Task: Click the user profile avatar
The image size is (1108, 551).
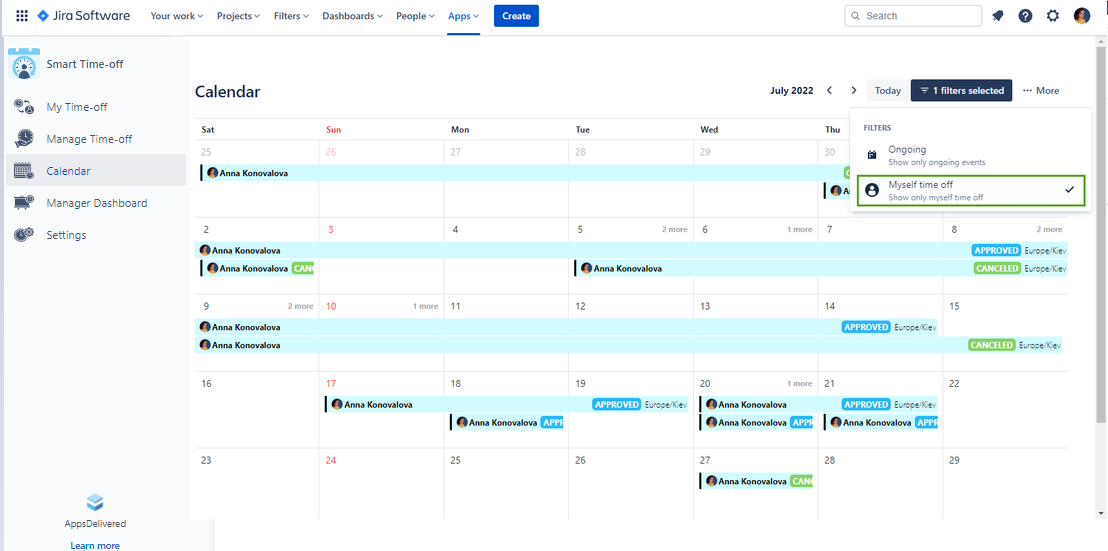Action: [1082, 16]
